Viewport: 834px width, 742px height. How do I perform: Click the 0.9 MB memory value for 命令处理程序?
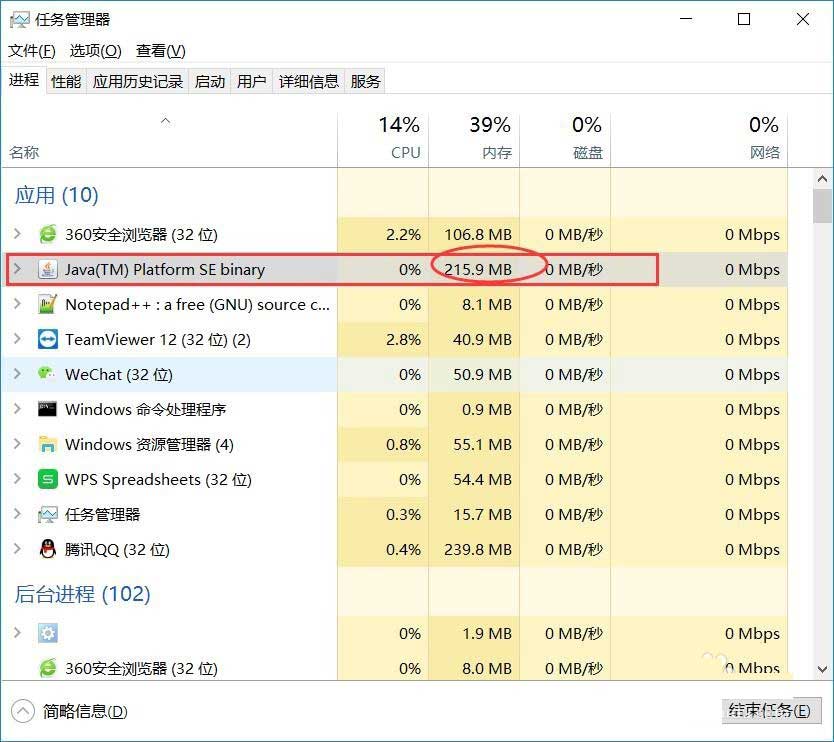pyautogui.click(x=486, y=410)
